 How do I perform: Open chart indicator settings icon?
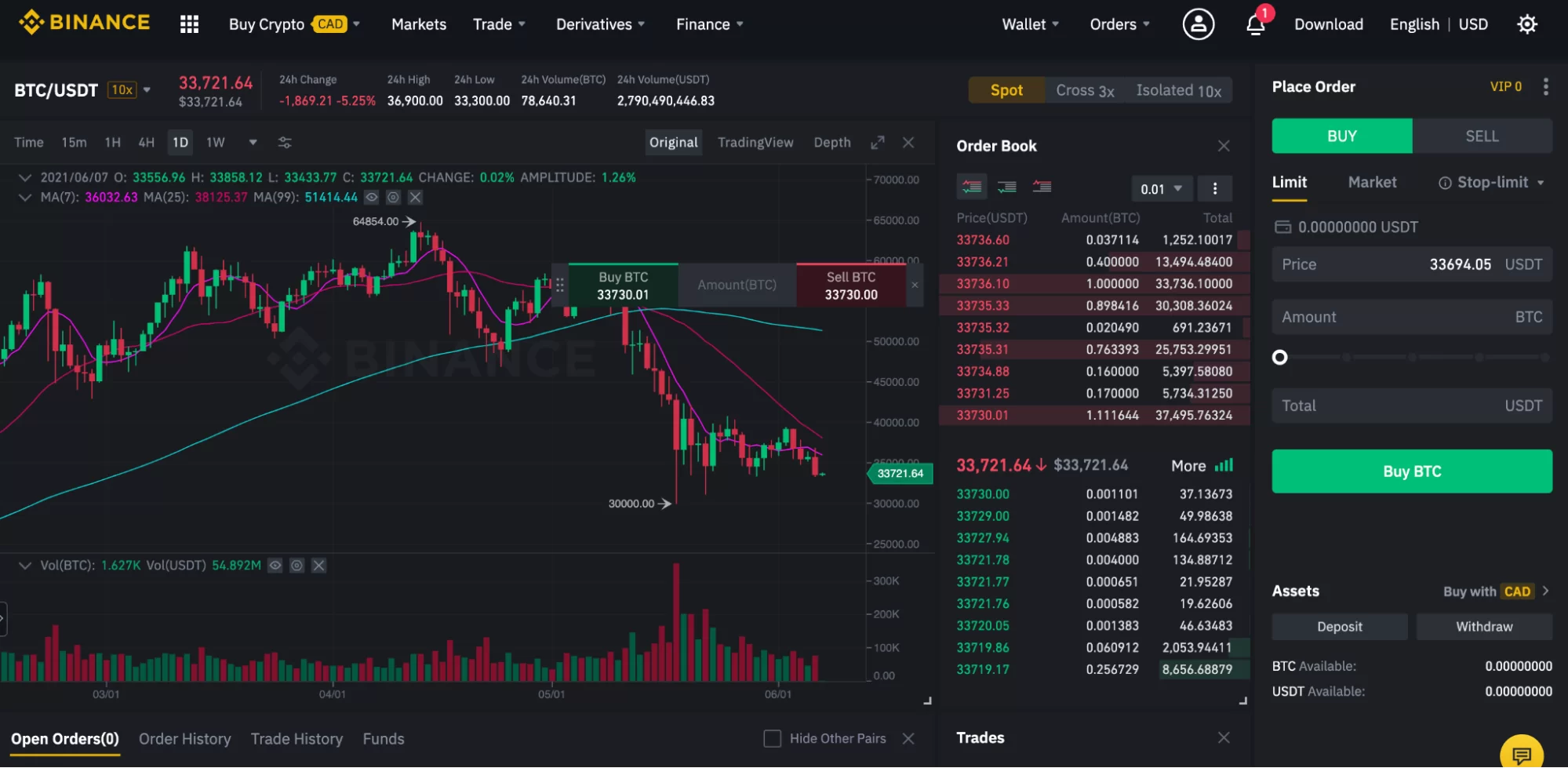(285, 143)
